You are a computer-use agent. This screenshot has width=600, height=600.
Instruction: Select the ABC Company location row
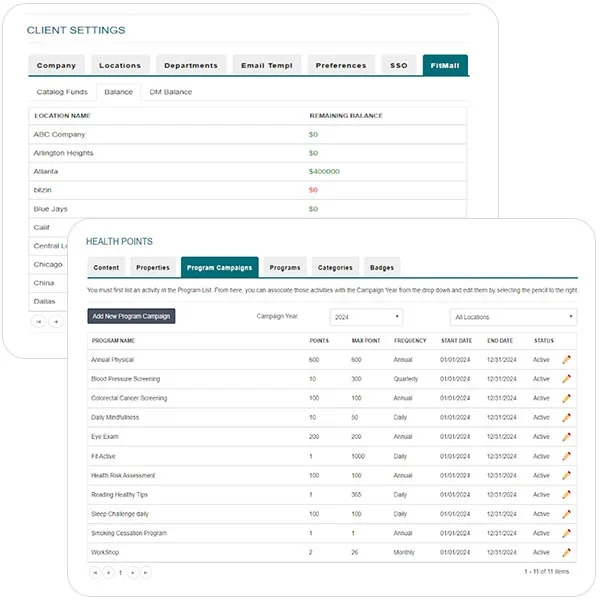coord(248,135)
